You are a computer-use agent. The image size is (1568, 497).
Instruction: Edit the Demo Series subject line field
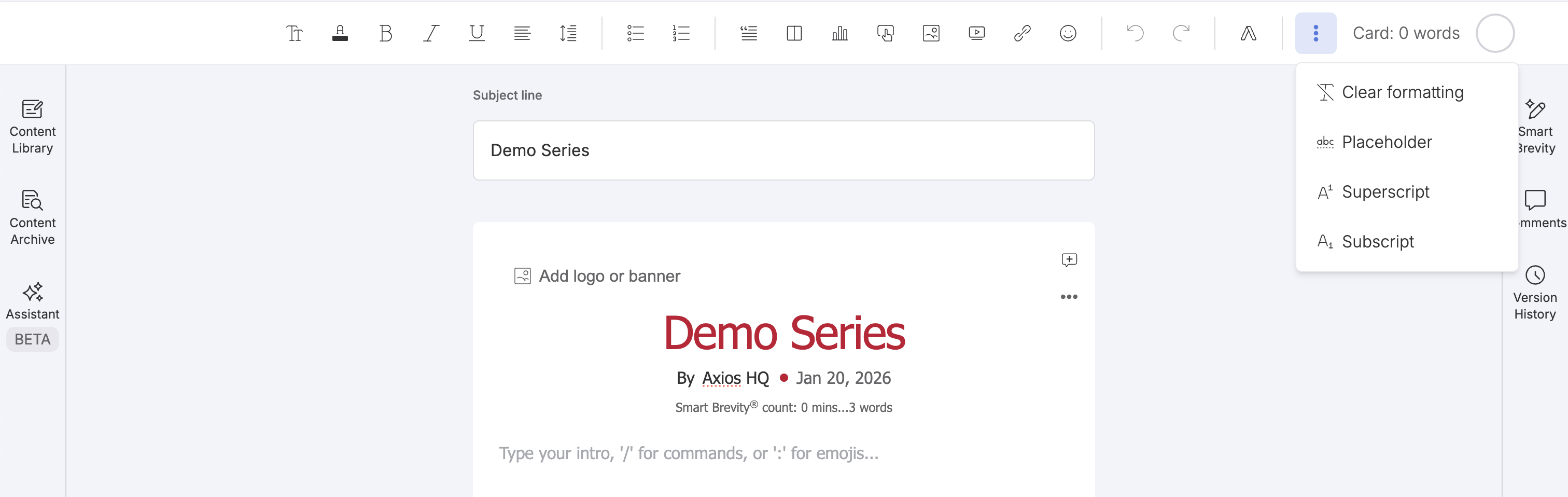click(x=783, y=150)
